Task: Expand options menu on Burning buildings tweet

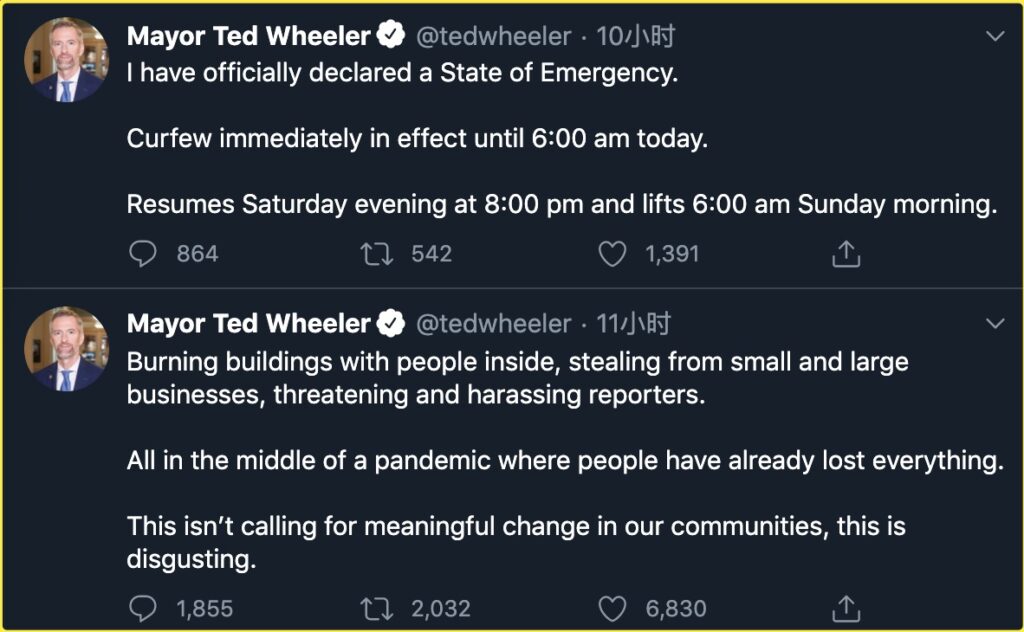Action: click(x=995, y=324)
